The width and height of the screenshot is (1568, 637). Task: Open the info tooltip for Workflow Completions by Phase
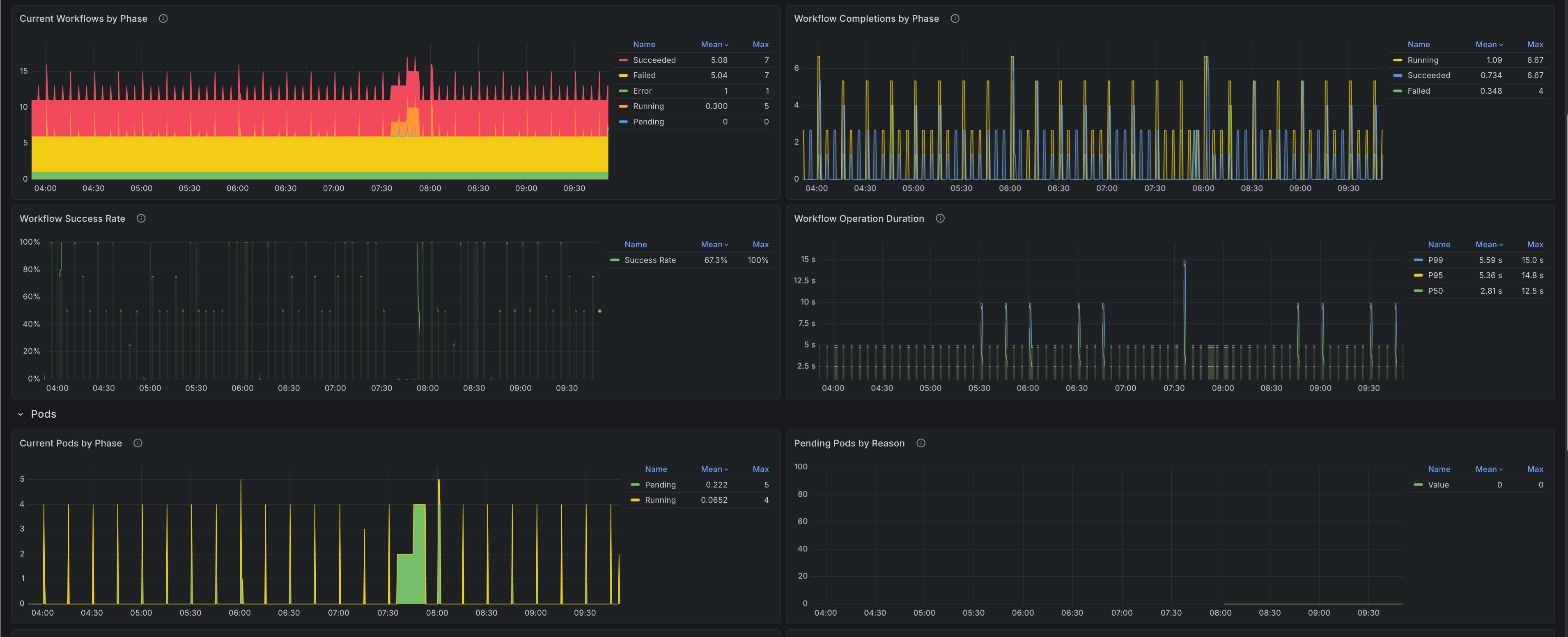point(955,18)
